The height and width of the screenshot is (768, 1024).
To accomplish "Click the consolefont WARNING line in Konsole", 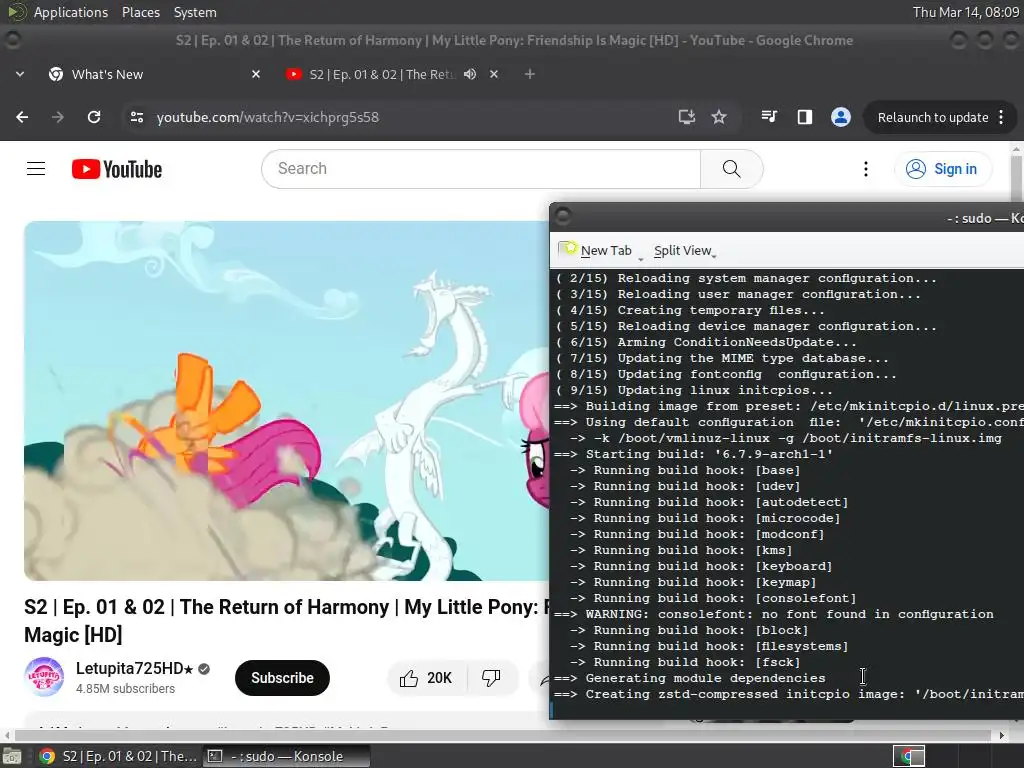I will (x=773, y=614).
